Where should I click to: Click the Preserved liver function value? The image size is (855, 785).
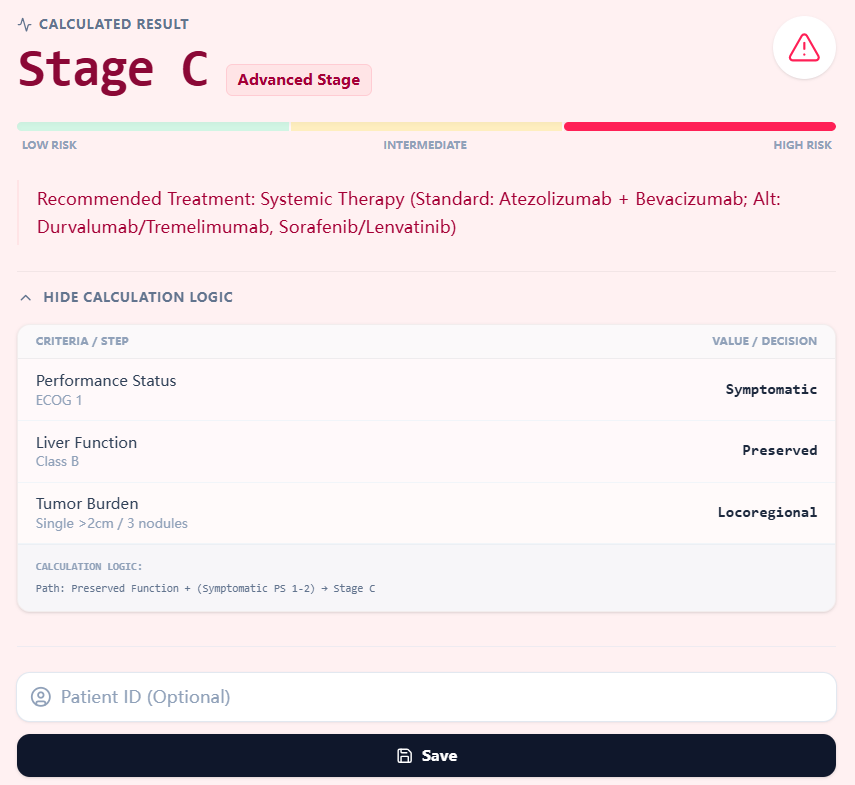[780, 450]
